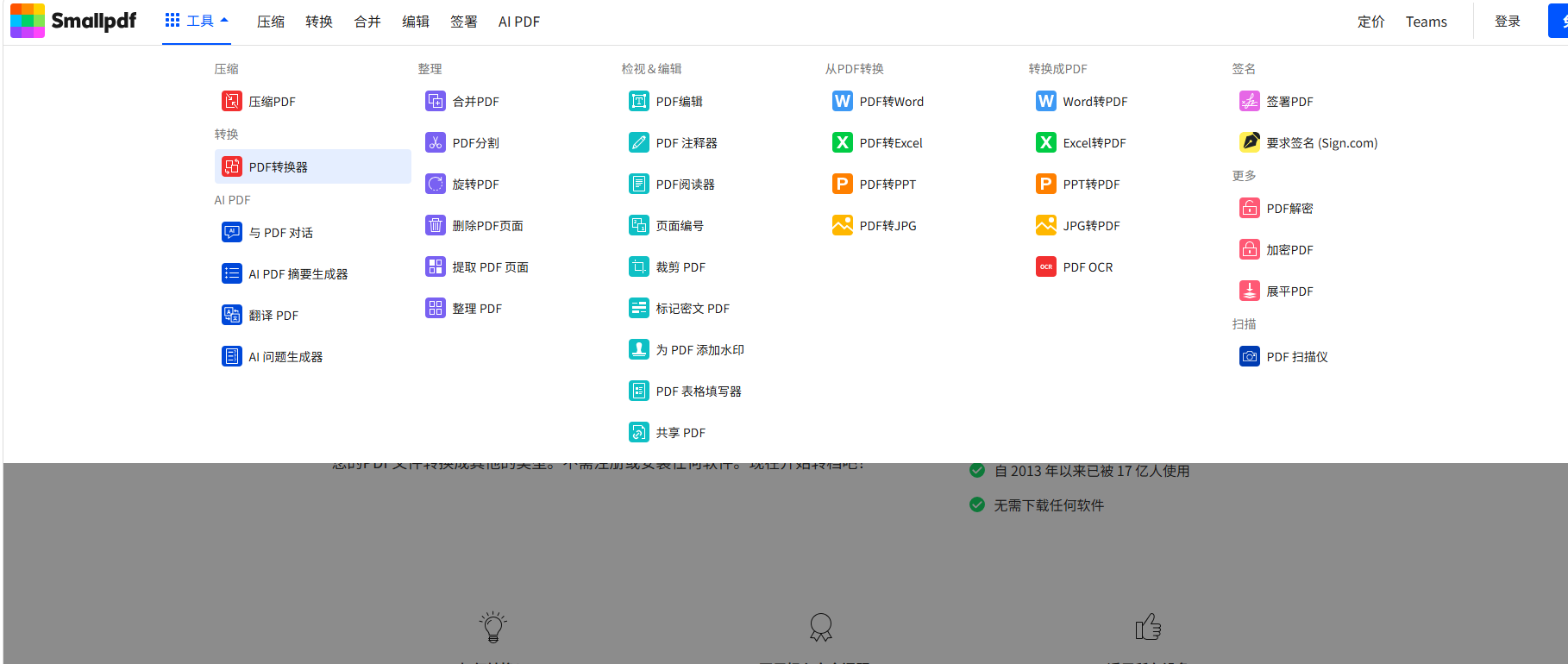Select the PDF转Word icon
The image size is (1568, 664).
843,102
